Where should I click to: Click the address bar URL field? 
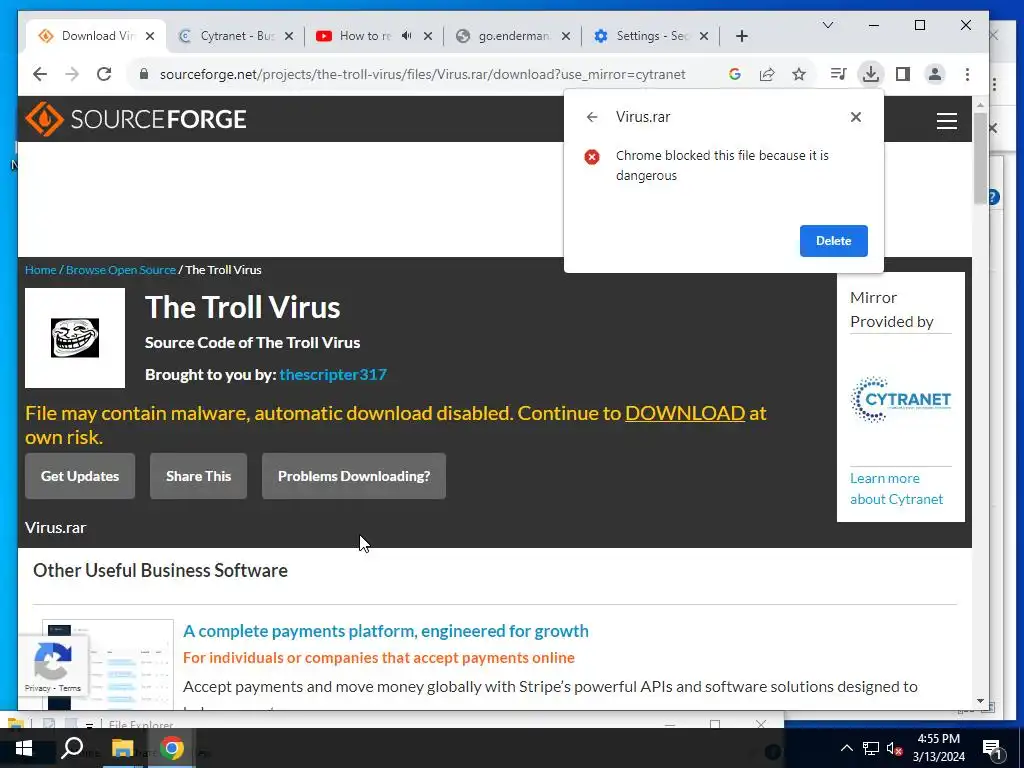[423, 74]
